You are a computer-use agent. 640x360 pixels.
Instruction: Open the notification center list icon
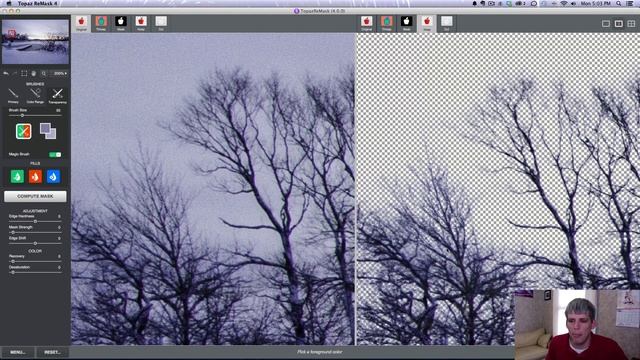coord(630,3)
